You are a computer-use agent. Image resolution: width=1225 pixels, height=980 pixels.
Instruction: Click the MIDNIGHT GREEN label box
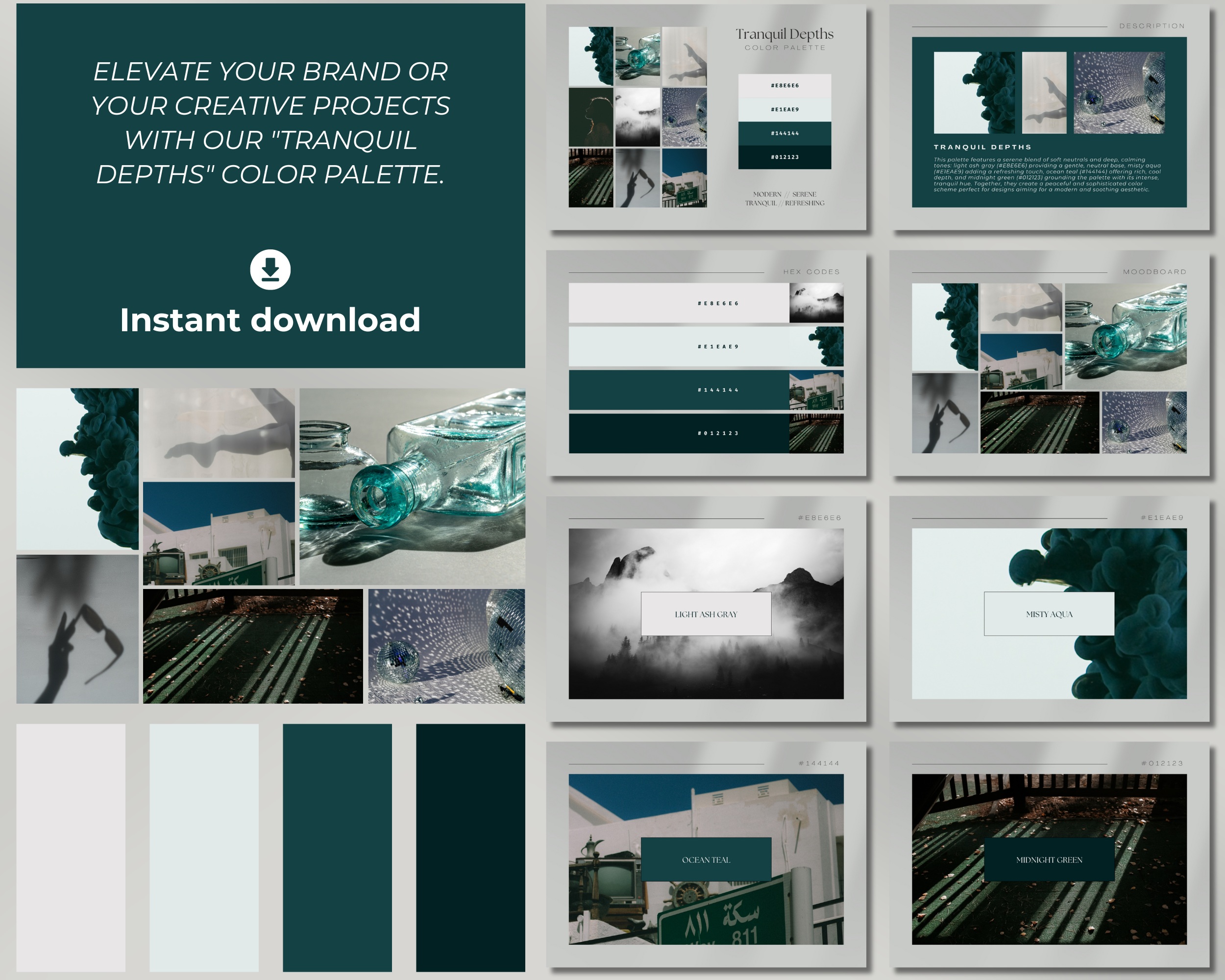point(1049,859)
